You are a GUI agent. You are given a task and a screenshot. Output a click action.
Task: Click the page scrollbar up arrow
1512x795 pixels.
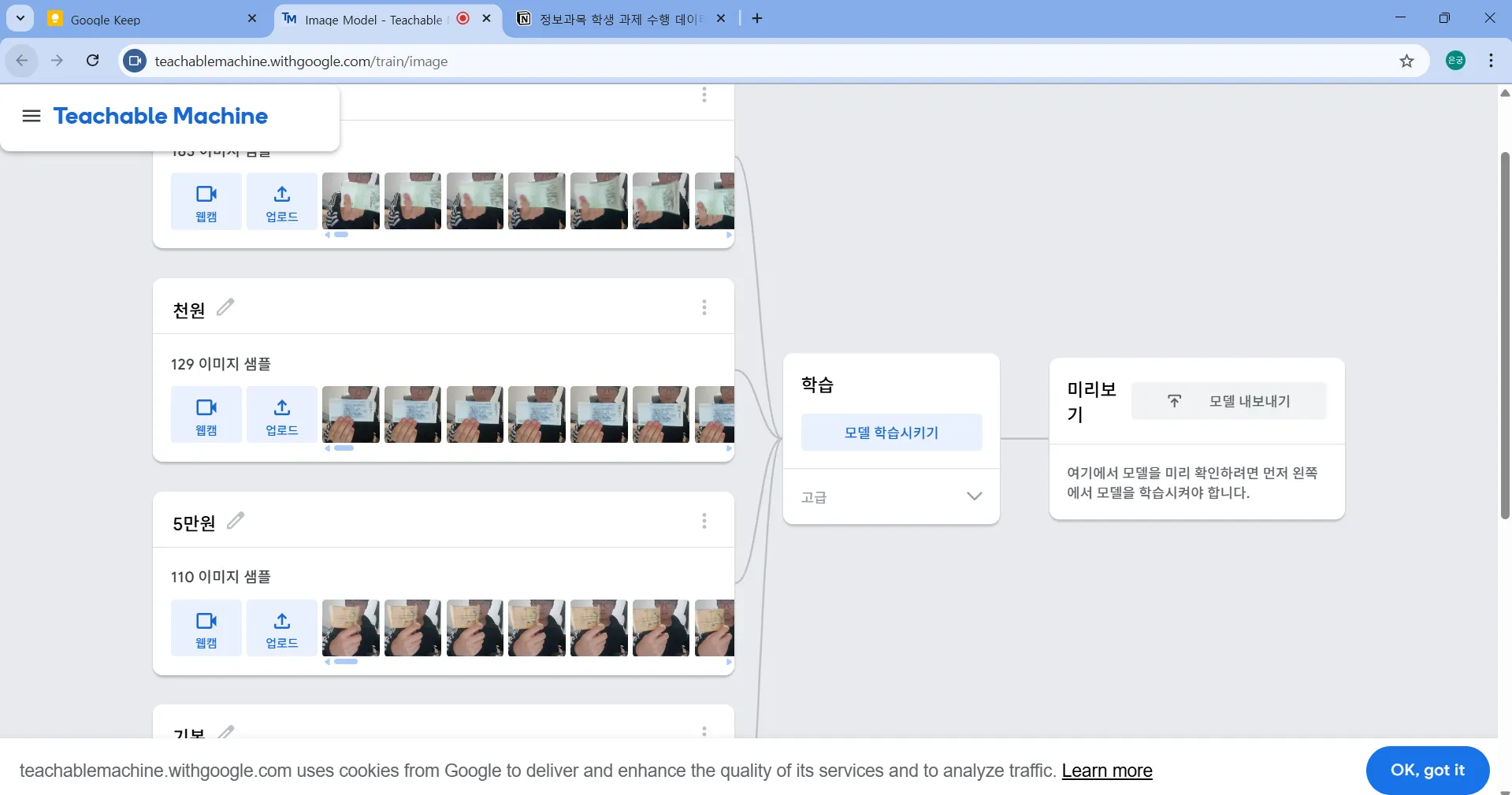tap(1505, 93)
